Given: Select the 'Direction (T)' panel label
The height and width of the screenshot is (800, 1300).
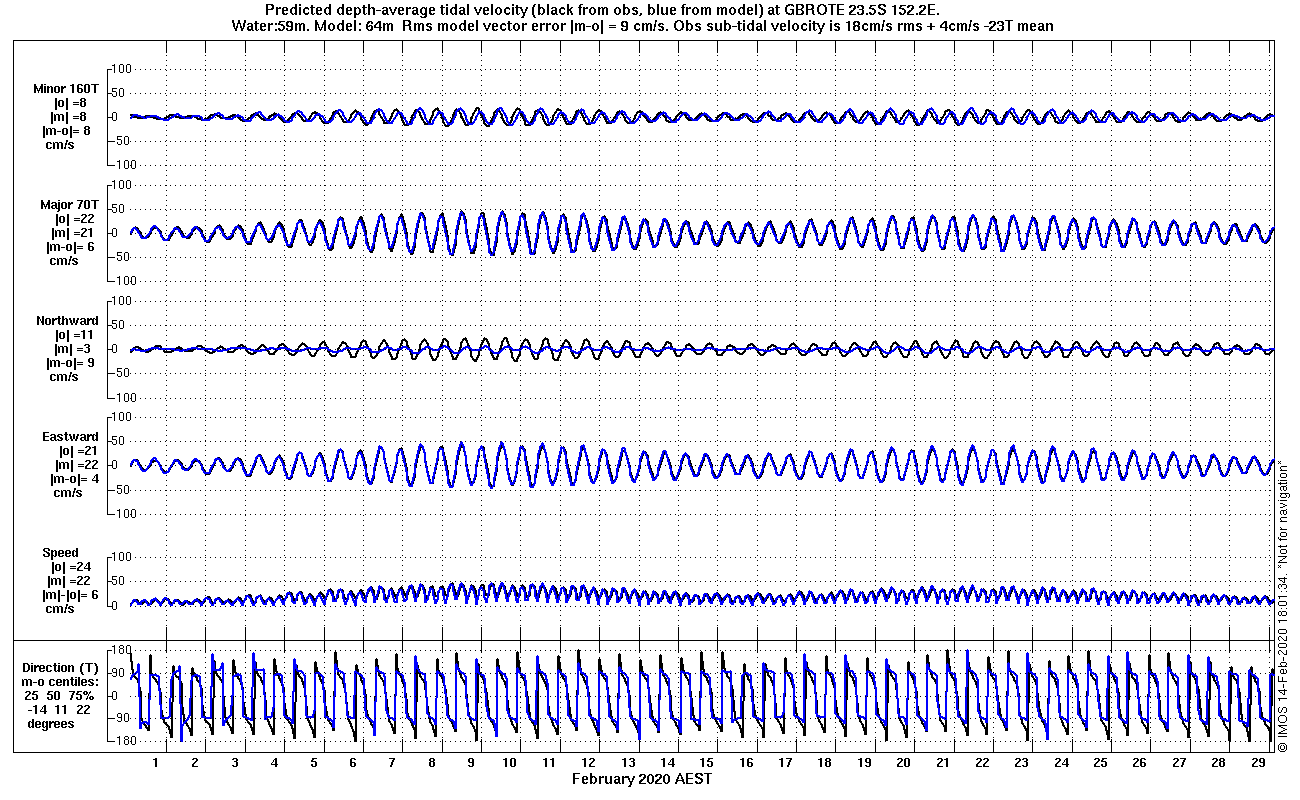Looking at the screenshot, I should pyautogui.click(x=62, y=667).
